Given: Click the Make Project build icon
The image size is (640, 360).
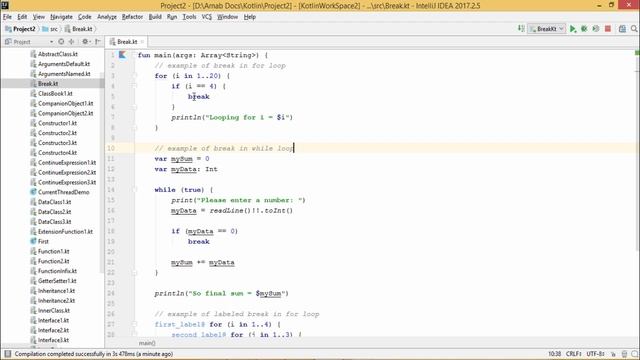Looking at the screenshot, I should click(x=521, y=29).
